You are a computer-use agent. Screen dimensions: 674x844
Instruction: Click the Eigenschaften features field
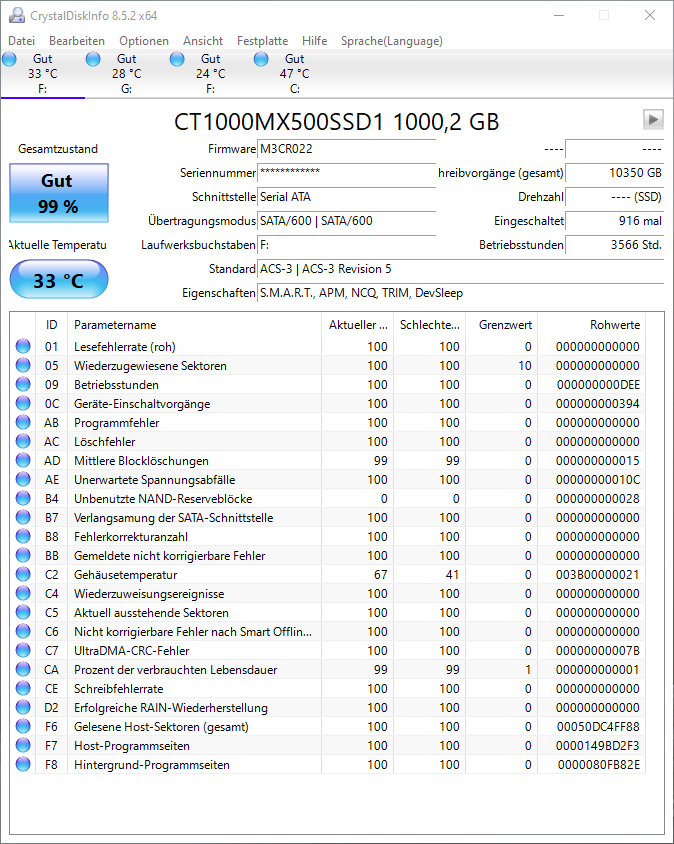pyautogui.click(x=461, y=293)
